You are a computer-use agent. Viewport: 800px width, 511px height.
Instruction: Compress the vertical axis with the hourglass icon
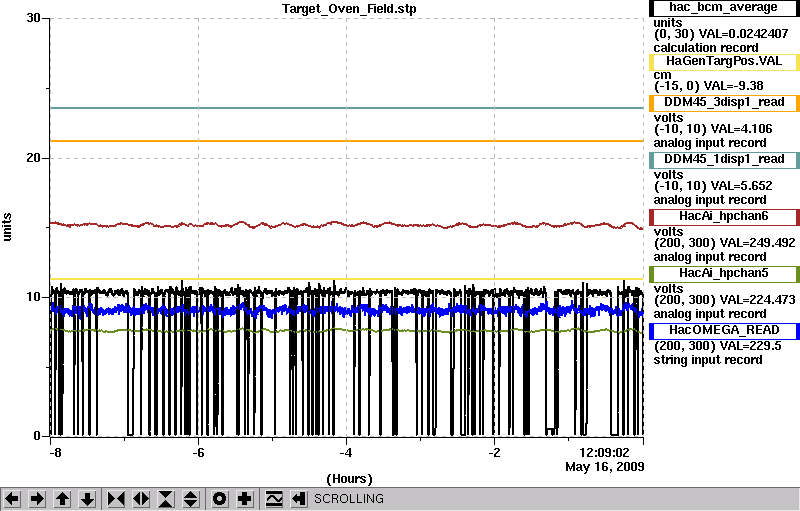click(x=166, y=498)
